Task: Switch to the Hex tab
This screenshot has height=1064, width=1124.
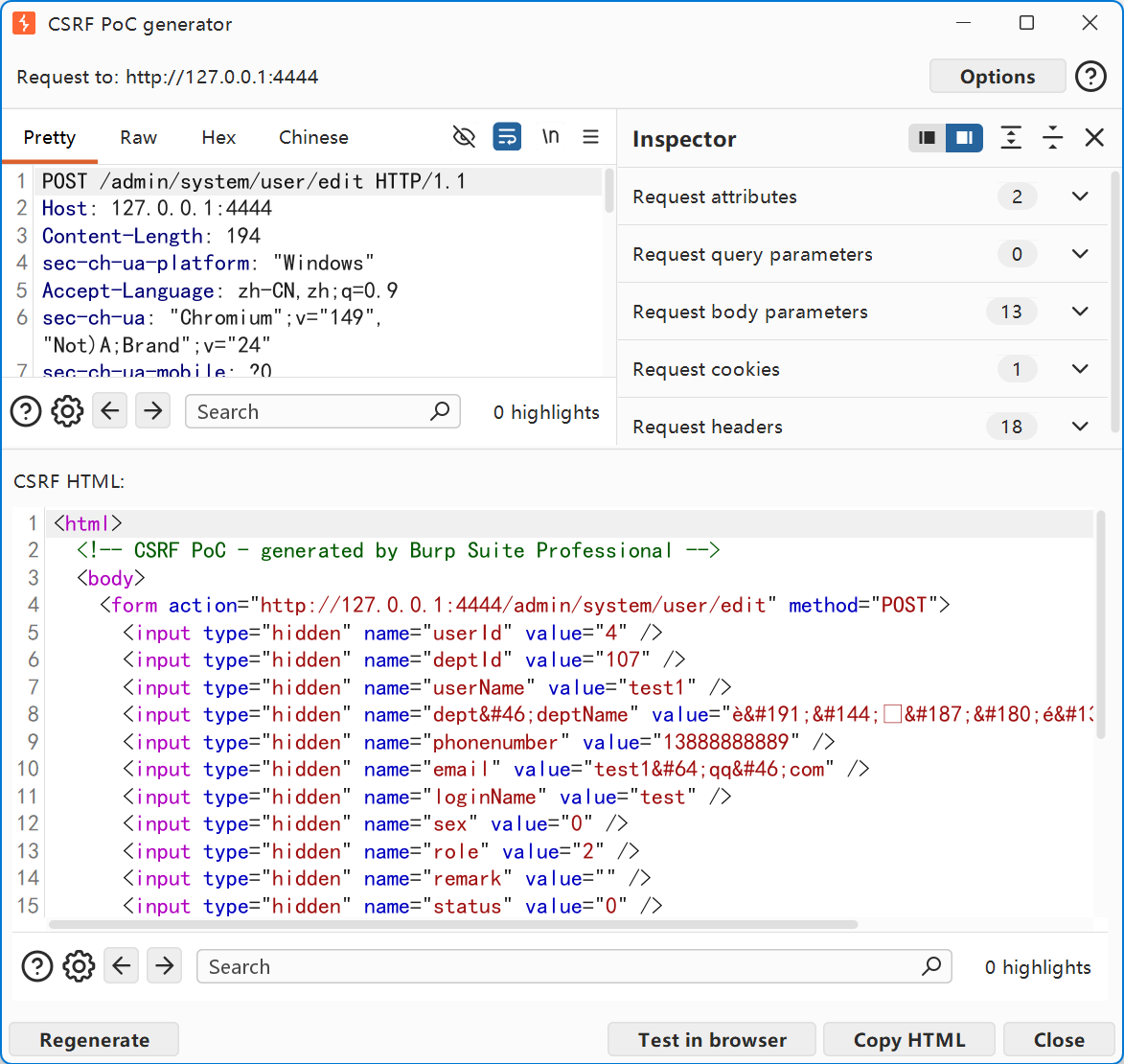Action: 218,137
